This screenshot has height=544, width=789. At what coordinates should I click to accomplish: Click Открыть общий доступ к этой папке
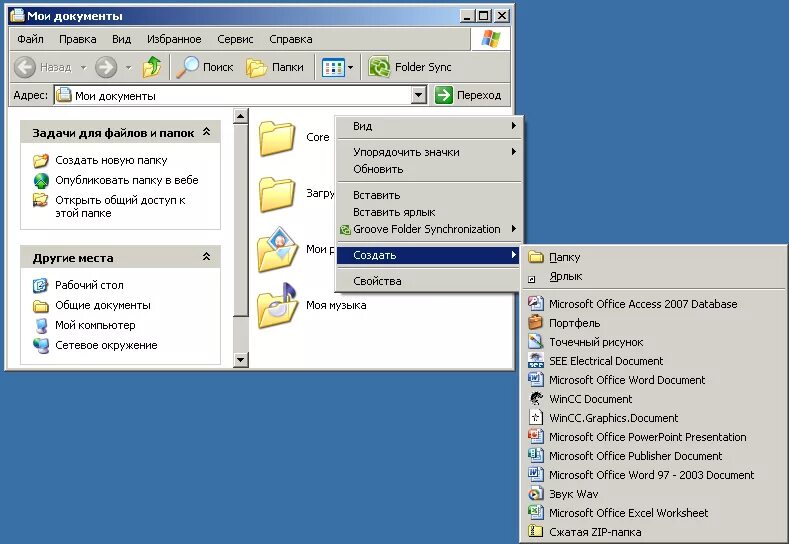pos(120,206)
